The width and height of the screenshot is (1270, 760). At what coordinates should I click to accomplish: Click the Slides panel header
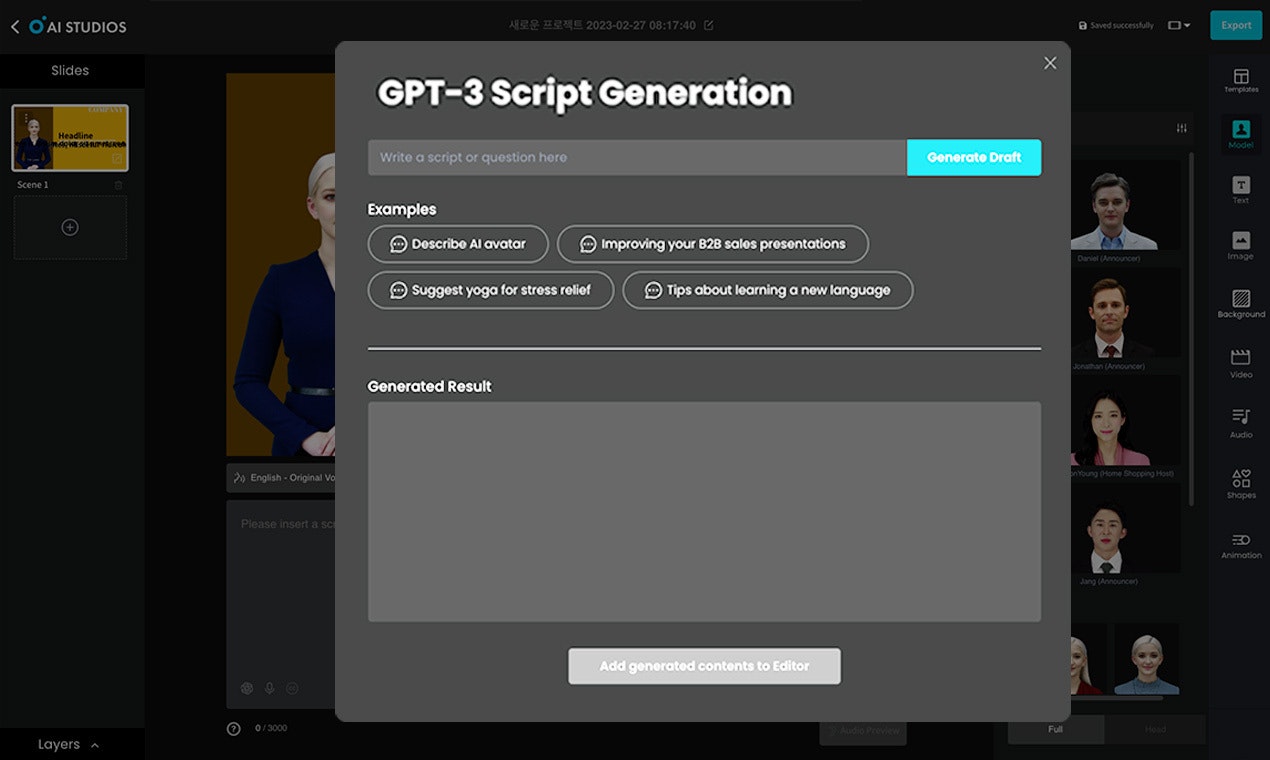70,70
